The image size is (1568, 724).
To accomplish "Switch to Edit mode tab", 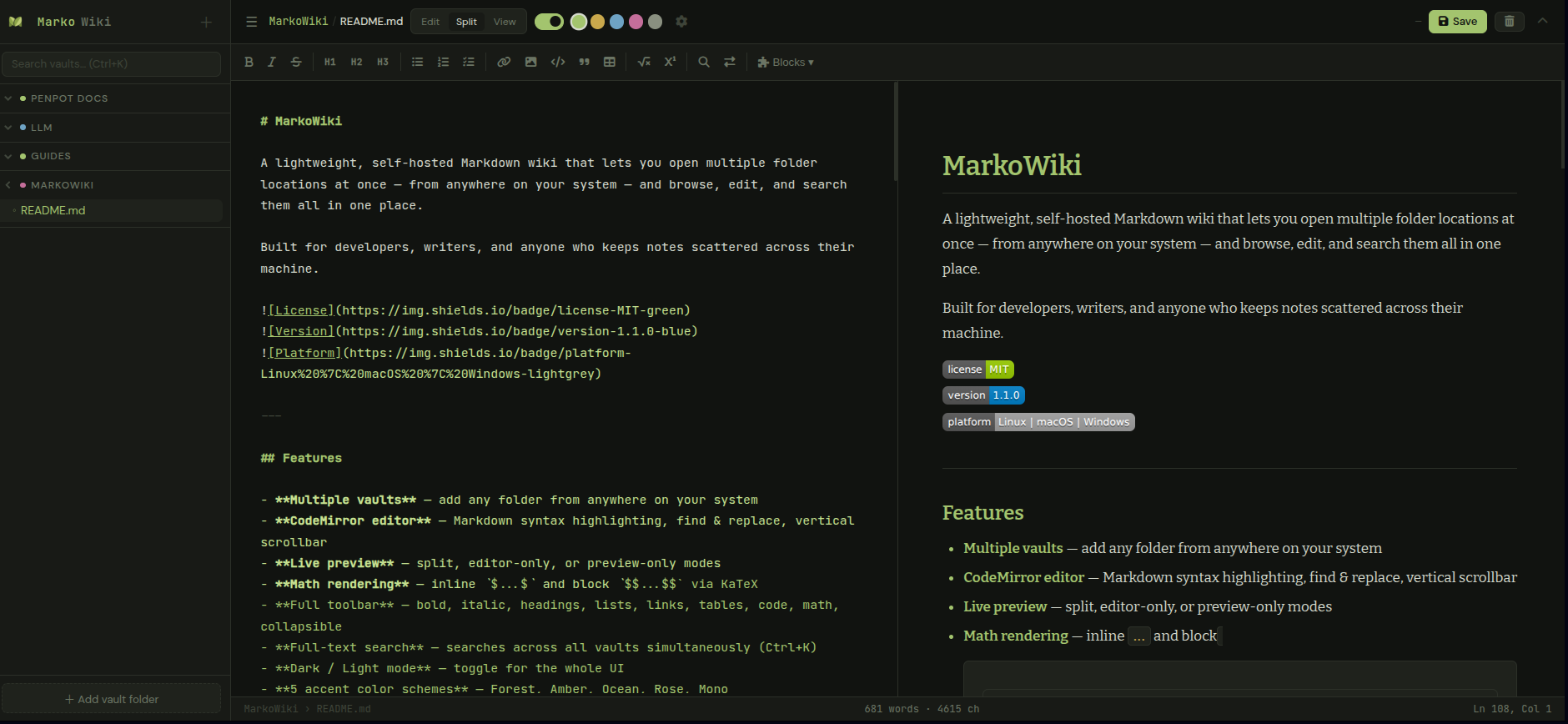I will click(430, 22).
